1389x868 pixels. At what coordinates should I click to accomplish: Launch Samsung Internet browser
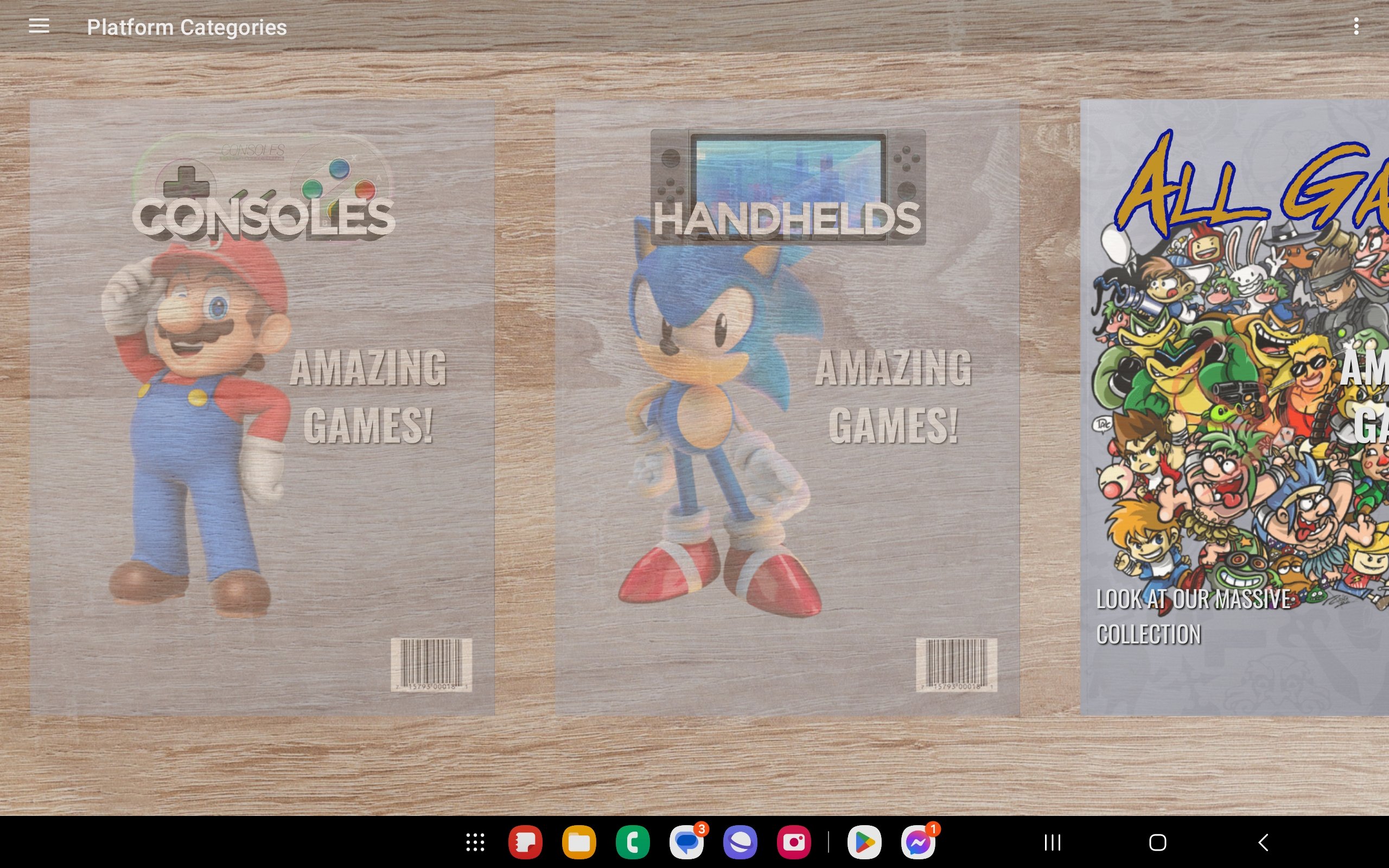tap(740, 842)
